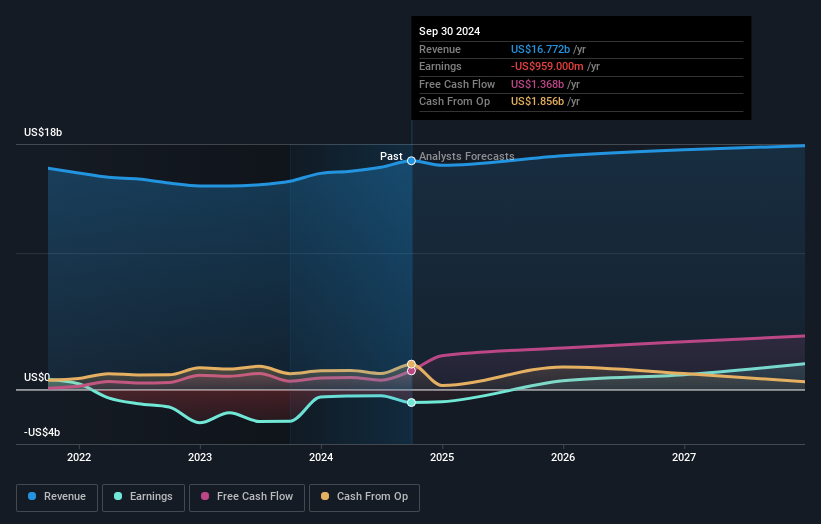821x524 pixels.
Task: Click the 2027 x-axis label
Action: 684,458
